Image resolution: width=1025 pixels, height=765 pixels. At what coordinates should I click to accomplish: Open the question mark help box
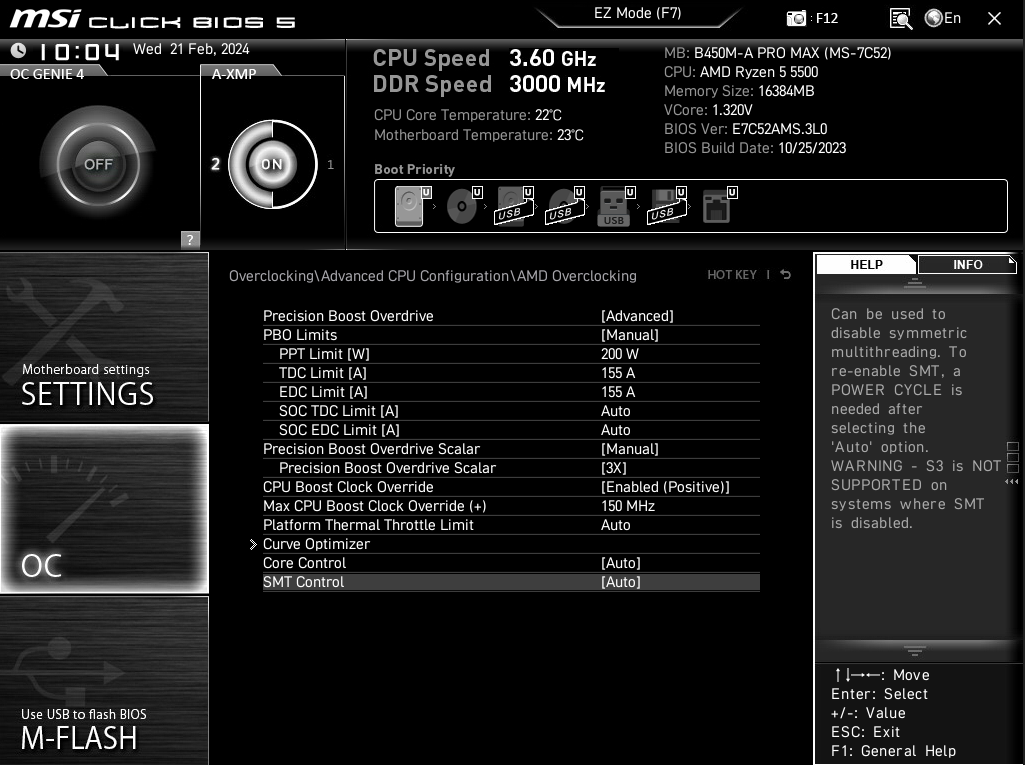pyautogui.click(x=190, y=239)
